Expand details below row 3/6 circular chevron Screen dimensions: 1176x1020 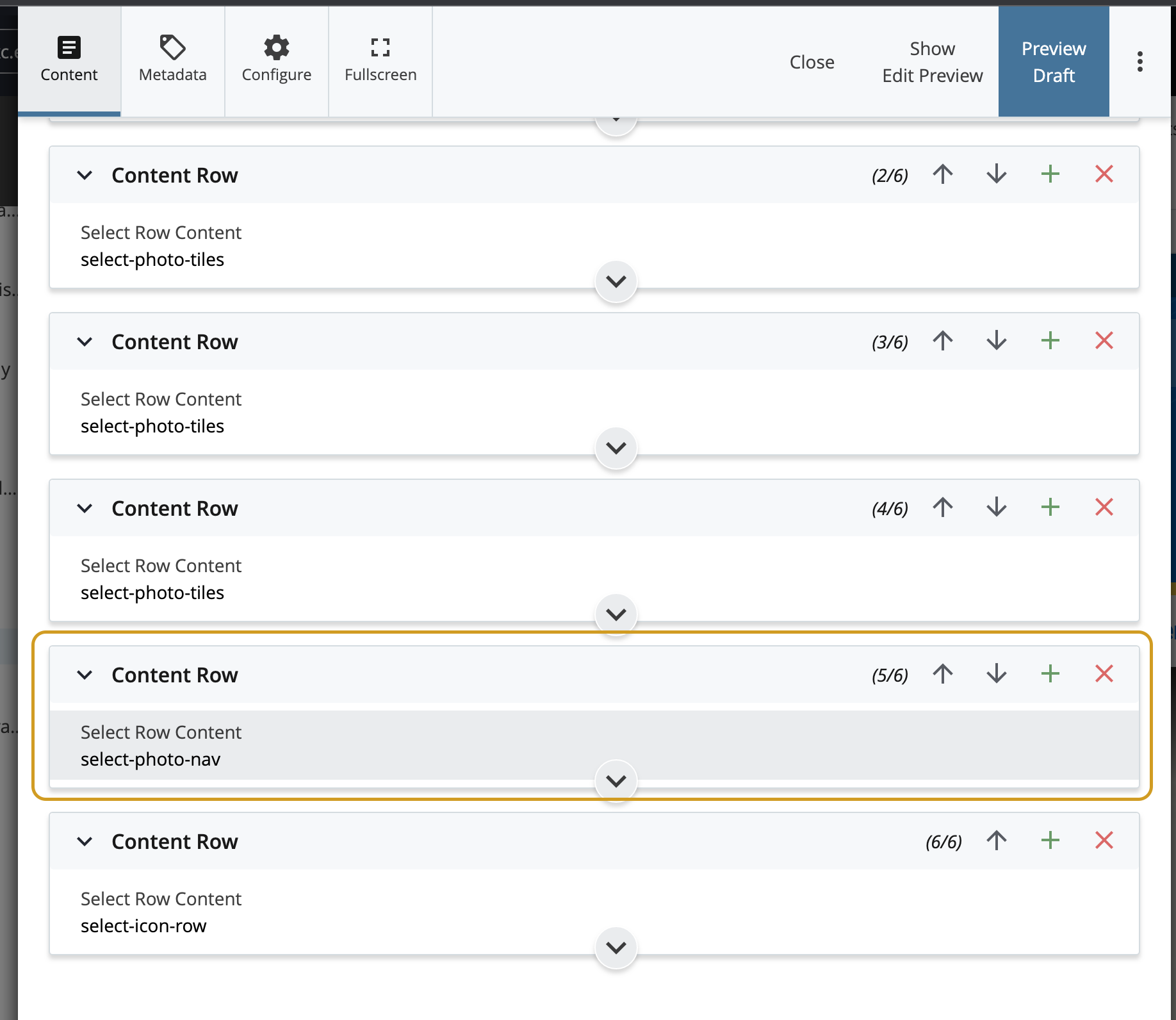click(616, 448)
